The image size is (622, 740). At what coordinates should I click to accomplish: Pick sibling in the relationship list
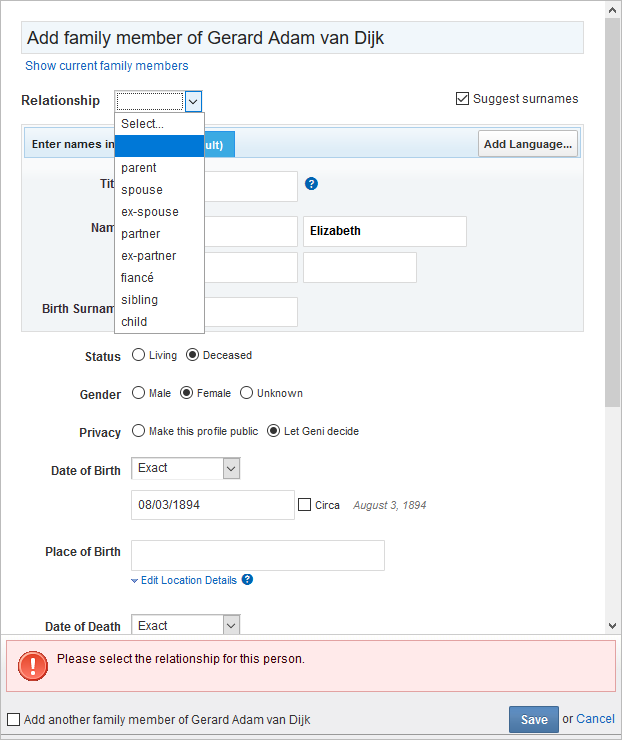click(x=140, y=300)
